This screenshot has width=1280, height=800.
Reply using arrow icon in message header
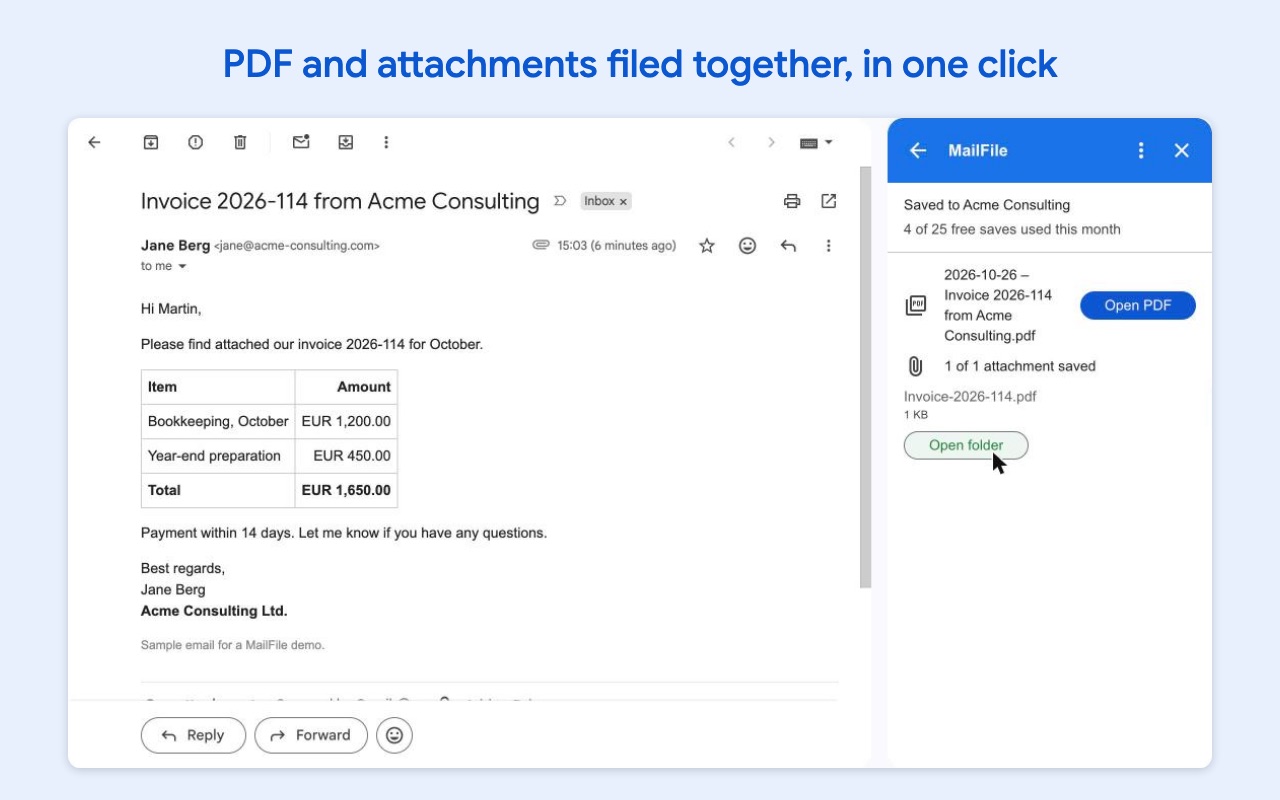[788, 245]
